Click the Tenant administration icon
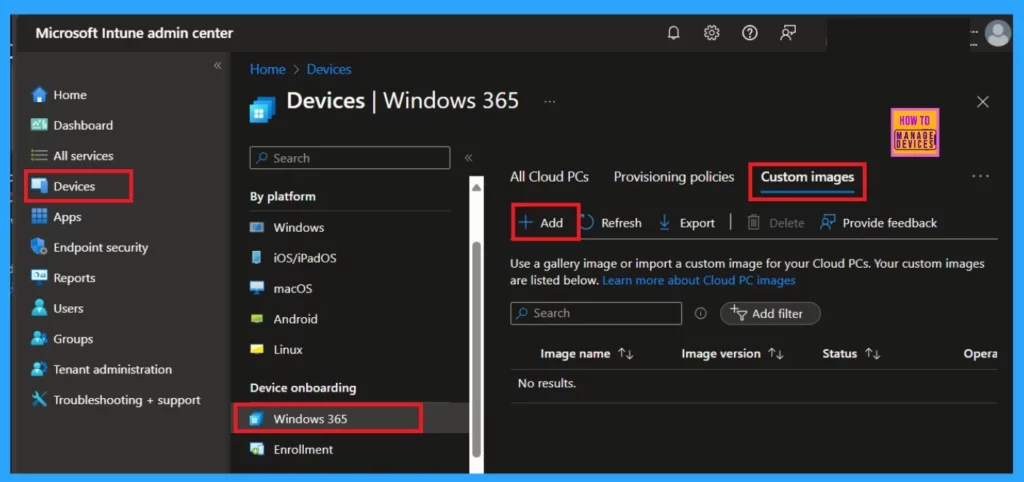The image size is (1024, 482). (x=40, y=369)
